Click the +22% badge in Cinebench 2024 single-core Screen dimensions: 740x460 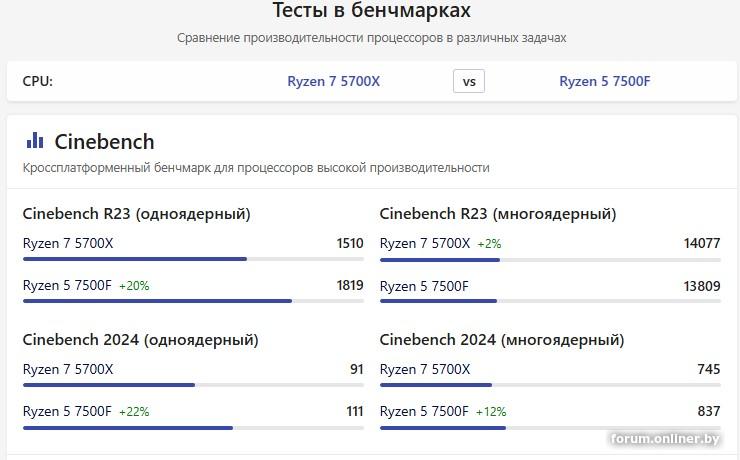(134, 412)
